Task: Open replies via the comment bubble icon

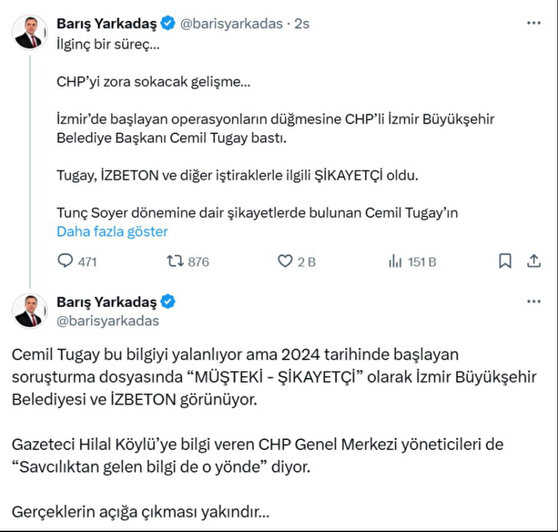Action: point(65,261)
